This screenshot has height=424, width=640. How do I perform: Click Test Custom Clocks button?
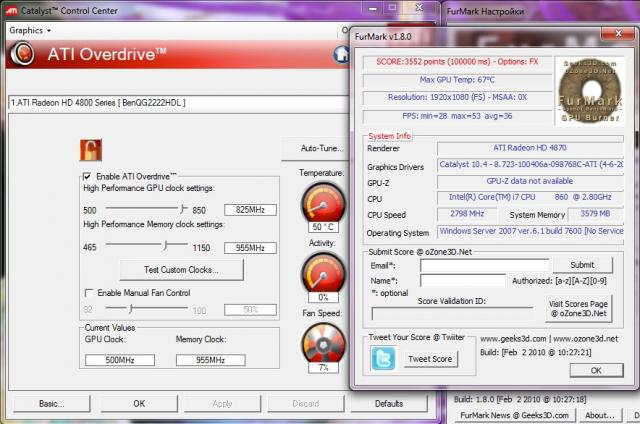click(181, 270)
